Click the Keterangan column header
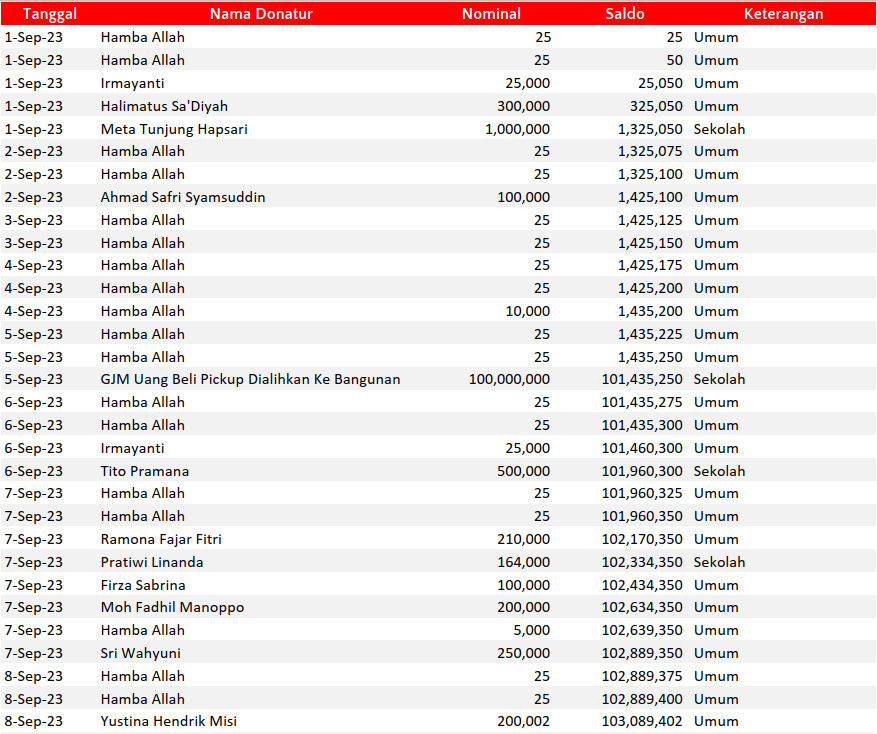The width and height of the screenshot is (877, 734). [x=783, y=14]
